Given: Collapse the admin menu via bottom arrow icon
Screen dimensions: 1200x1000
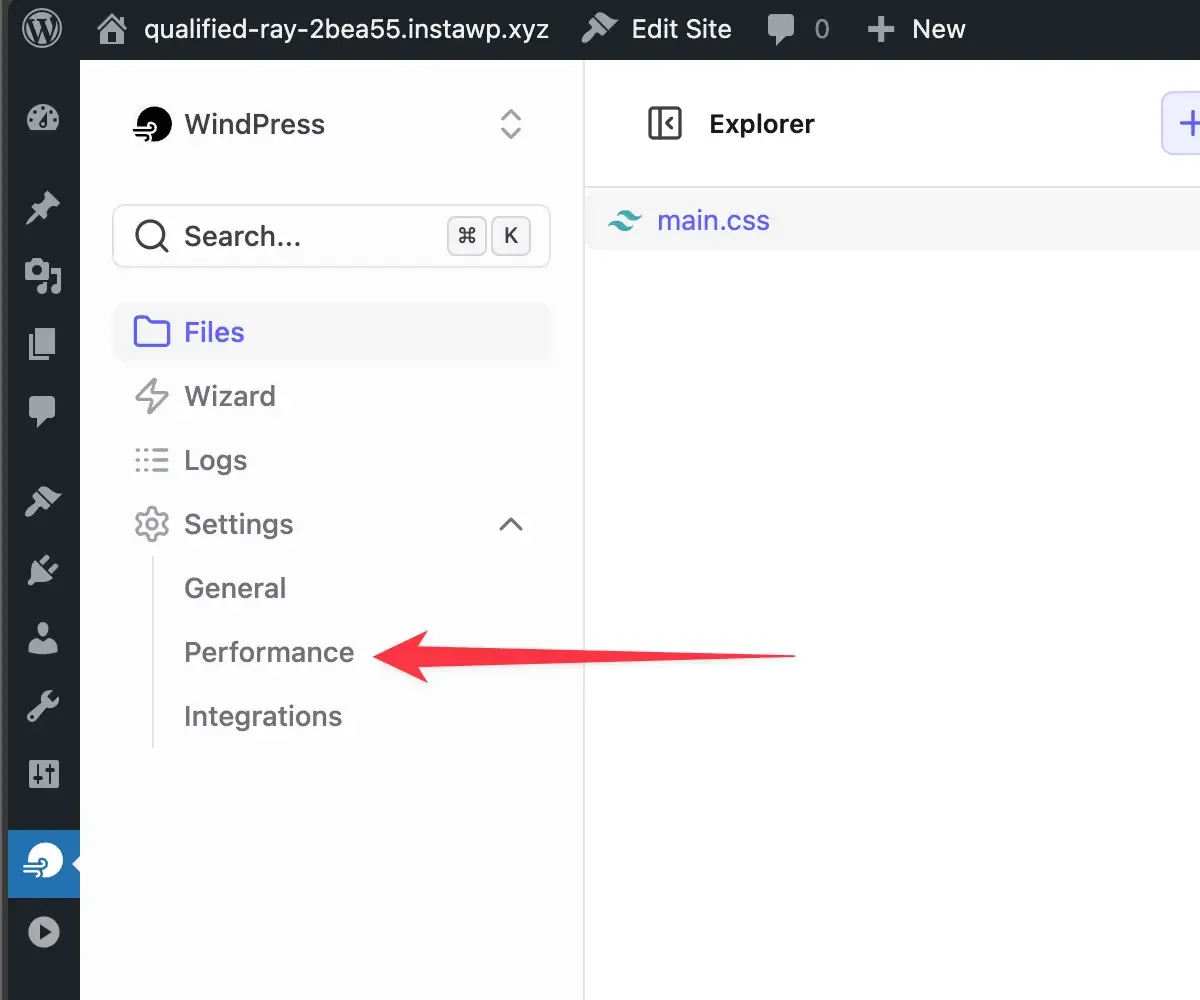Looking at the screenshot, I should pos(42,931).
